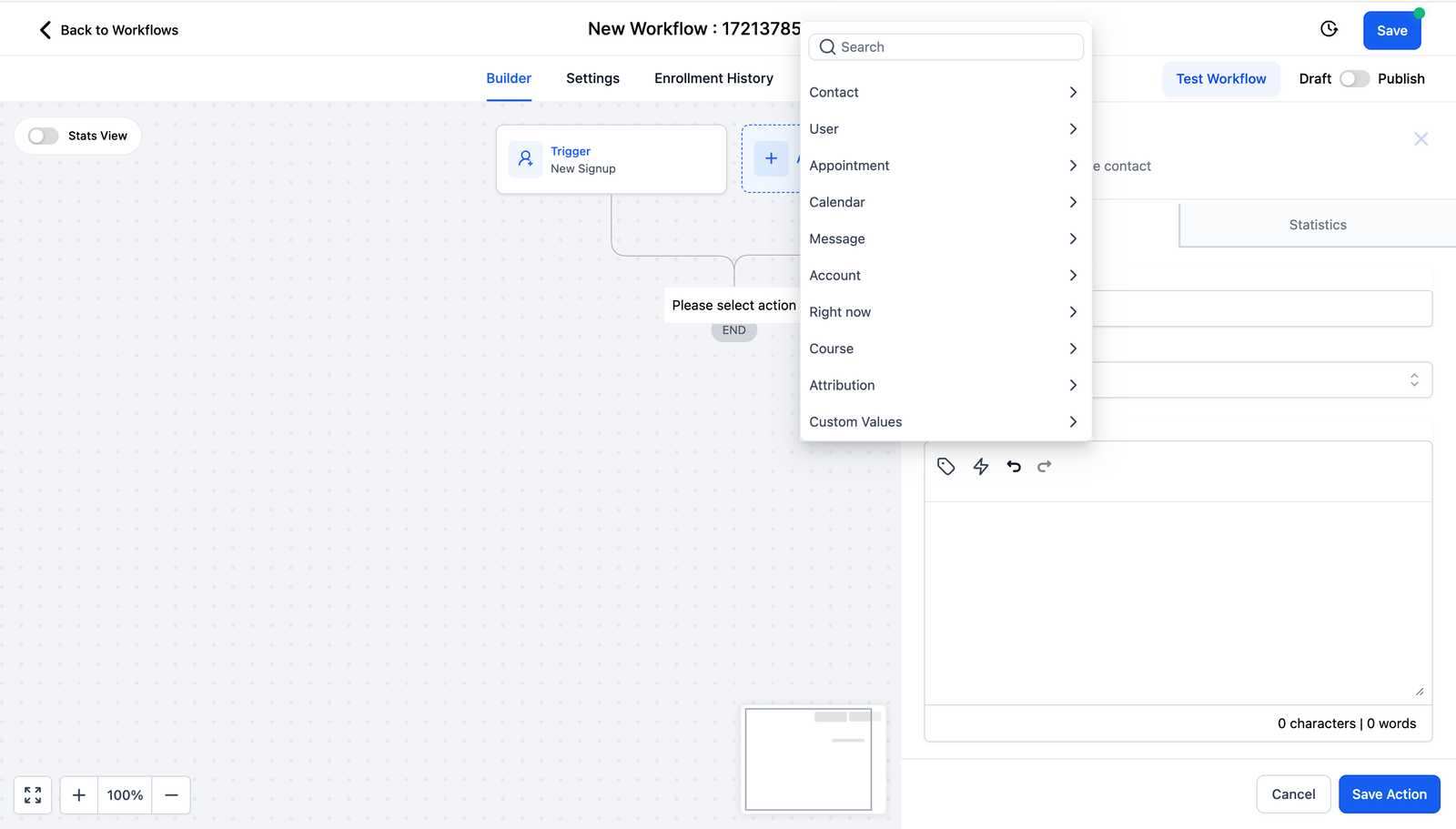Click the version history clock icon
The height and width of the screenshot is (829, 1456).
tap(1329, 29)
